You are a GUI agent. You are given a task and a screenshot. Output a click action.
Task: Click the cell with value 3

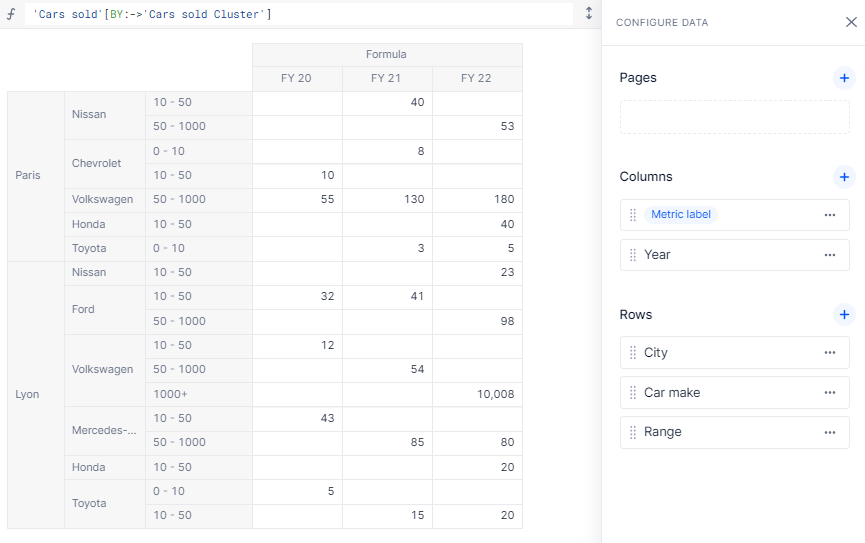point(387,248)
